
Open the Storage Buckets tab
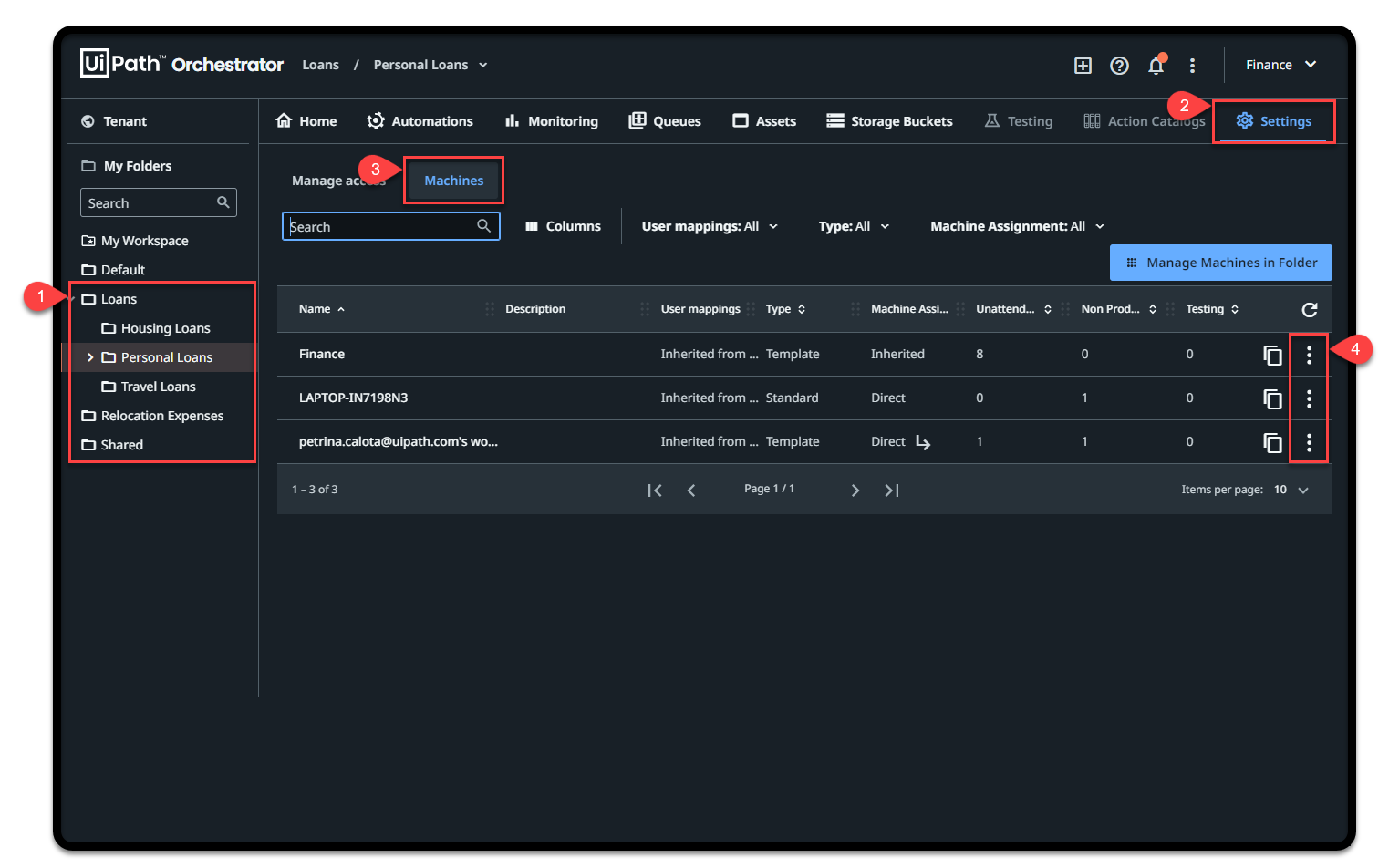tap(889, 121)
